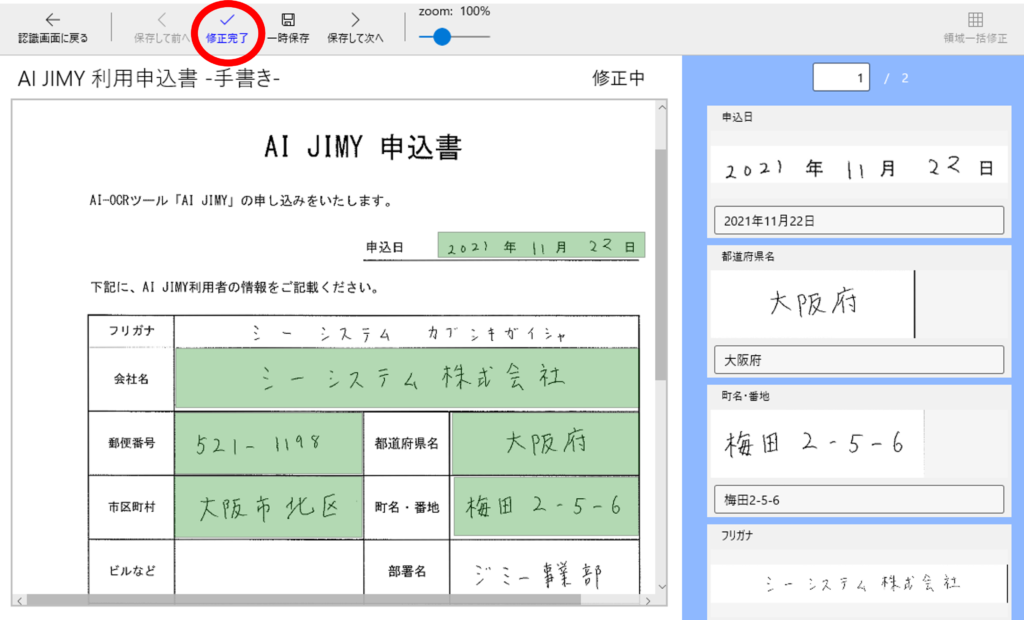This screenshot has width=1024, height=620.
Task: Click the scroll-left arrow at the bottom
Action: point(20,600)
